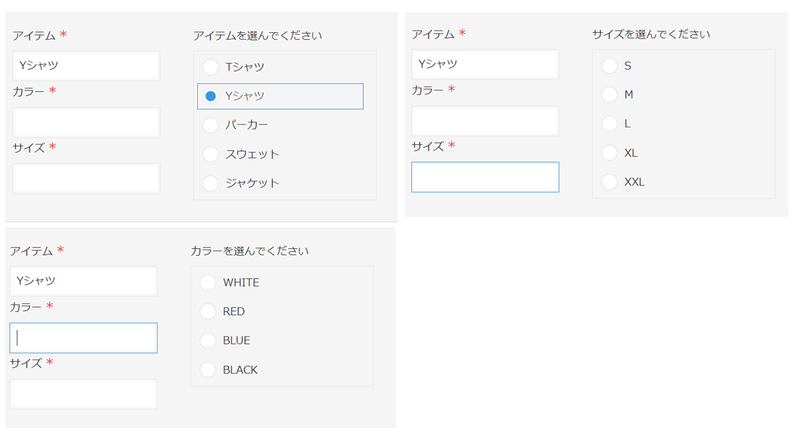Click the empty カラー field beside the item options
Image resolution: width=800 pixels, height=437 pixels.
pyautogui.click(x=86, y=122)
